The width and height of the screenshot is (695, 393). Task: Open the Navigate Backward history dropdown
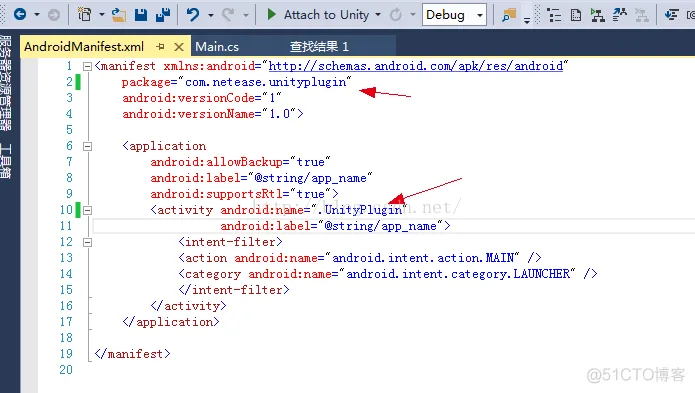tap(37, 15)
